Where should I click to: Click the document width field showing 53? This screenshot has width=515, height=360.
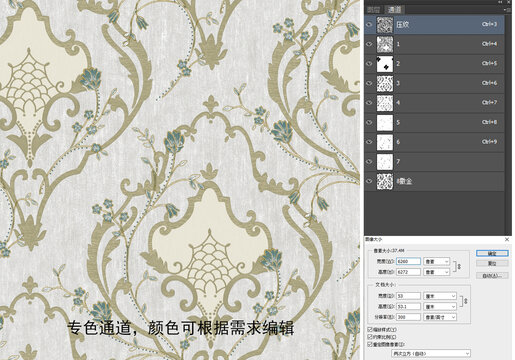click(408, 296)
